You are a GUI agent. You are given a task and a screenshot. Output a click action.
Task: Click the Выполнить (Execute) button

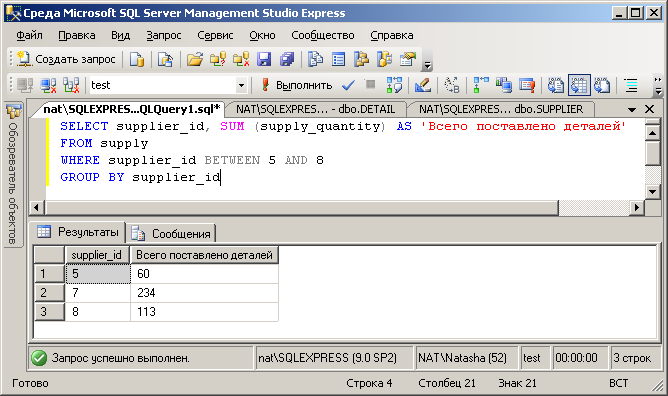pos(296,85)
